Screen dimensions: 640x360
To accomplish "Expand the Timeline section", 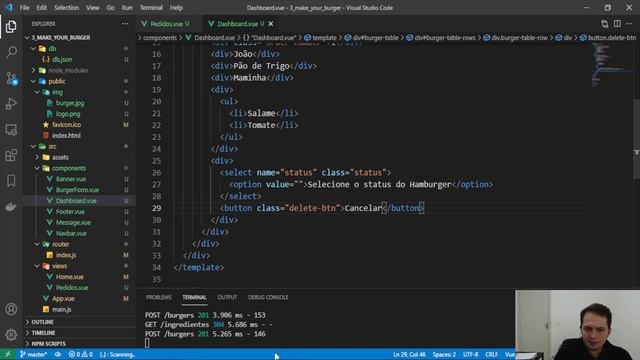I will (43, 333).
